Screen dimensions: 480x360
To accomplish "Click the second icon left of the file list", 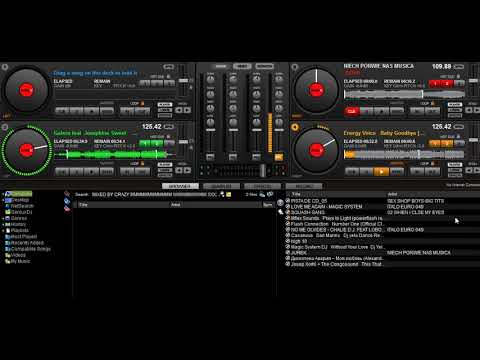I will pyautogui.click(x=67, y=201).
